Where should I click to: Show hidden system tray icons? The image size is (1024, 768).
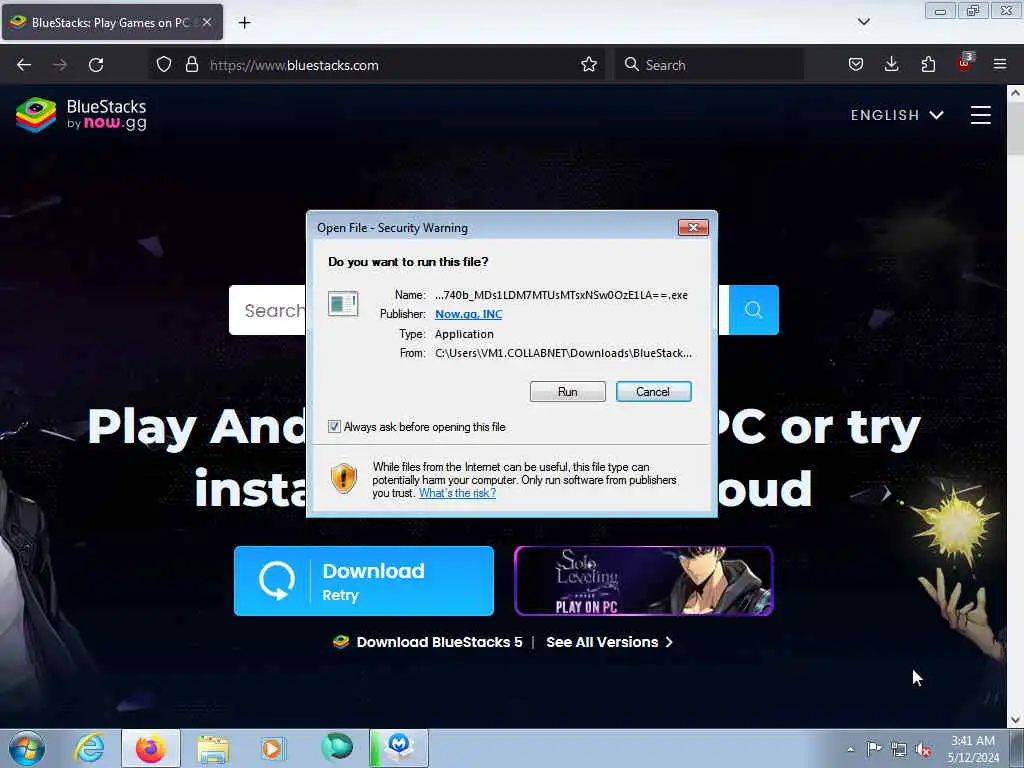tap(850, 749)
